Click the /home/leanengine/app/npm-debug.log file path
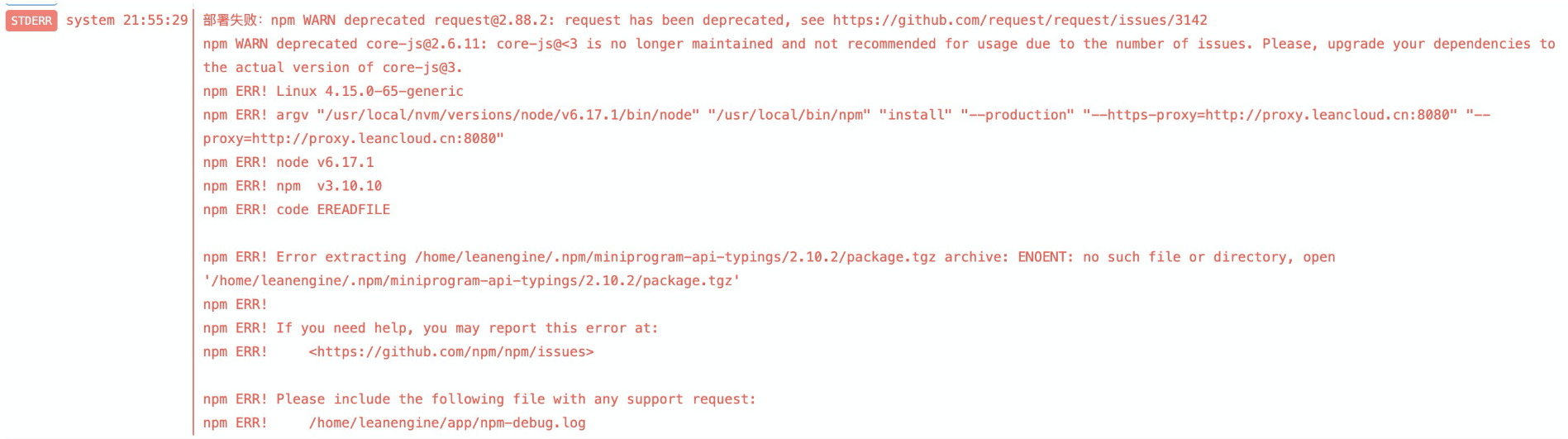This screenshot has height=439, width=1568. pos(446,423)
